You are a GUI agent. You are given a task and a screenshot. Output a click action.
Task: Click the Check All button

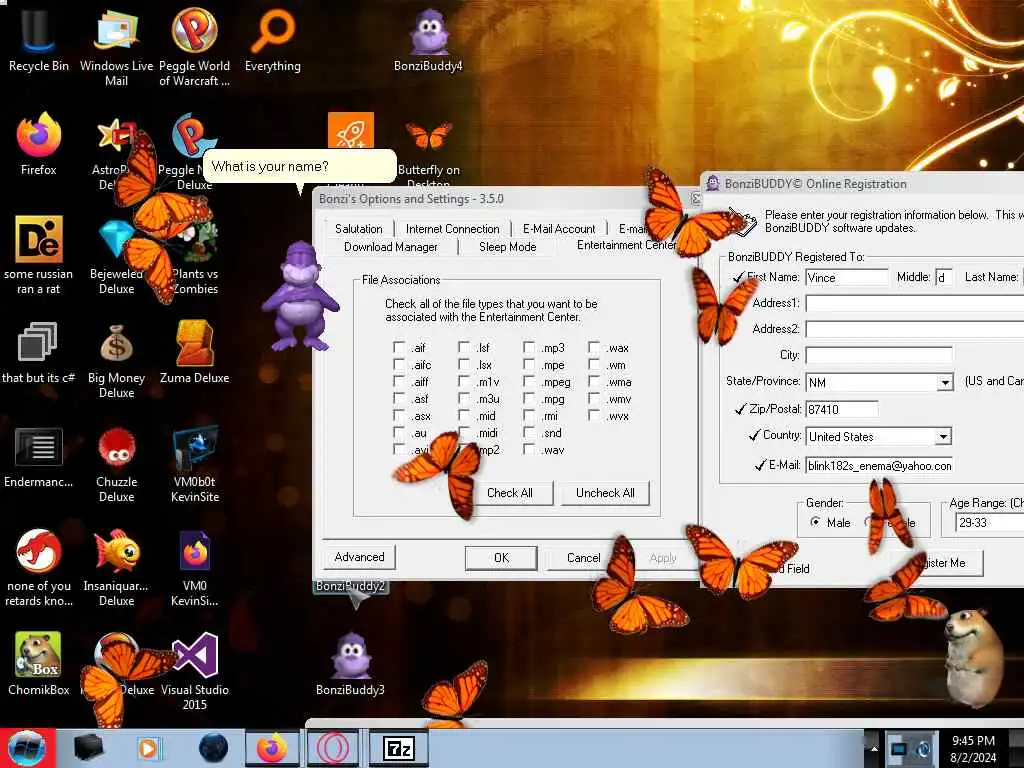509,493
